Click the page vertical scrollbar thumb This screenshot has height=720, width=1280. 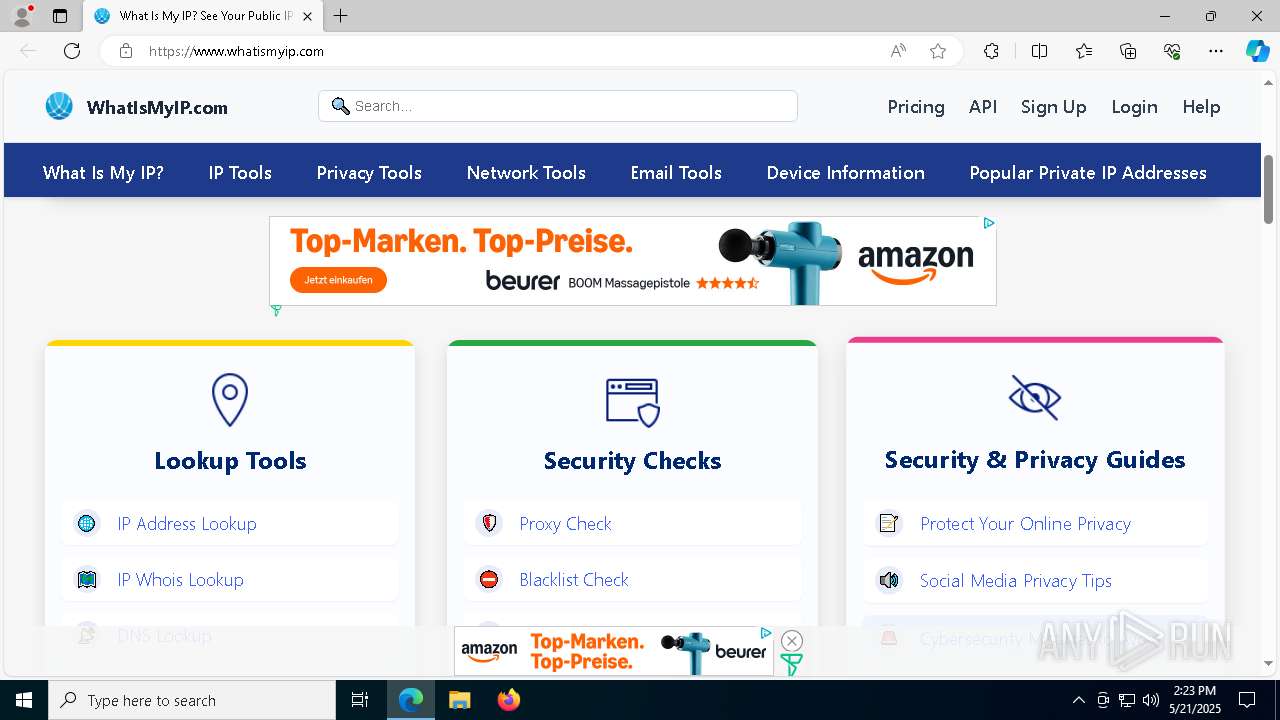point(1269,189)
